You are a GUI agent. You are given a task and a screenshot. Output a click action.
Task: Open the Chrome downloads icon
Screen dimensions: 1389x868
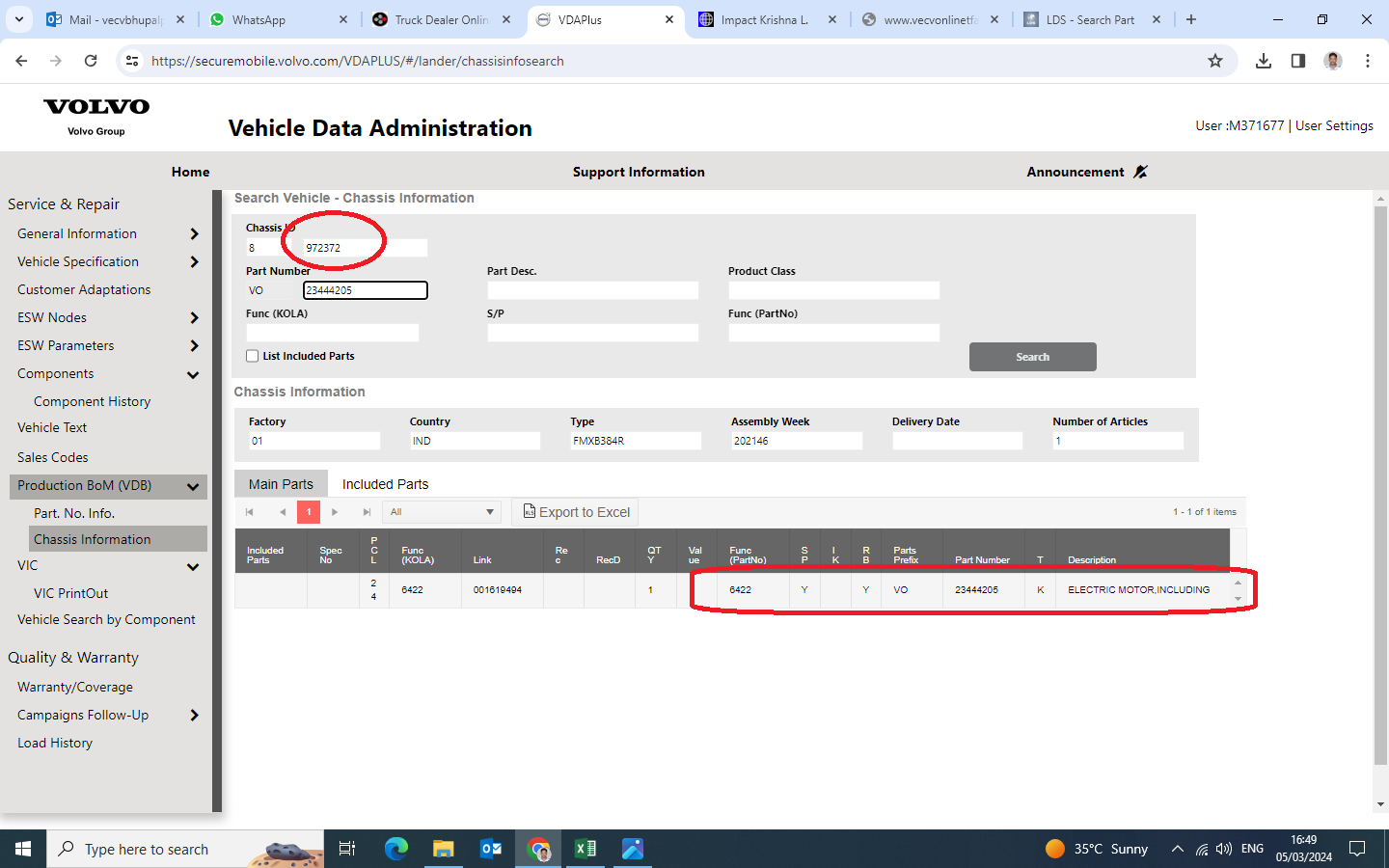click(1263, 61)
